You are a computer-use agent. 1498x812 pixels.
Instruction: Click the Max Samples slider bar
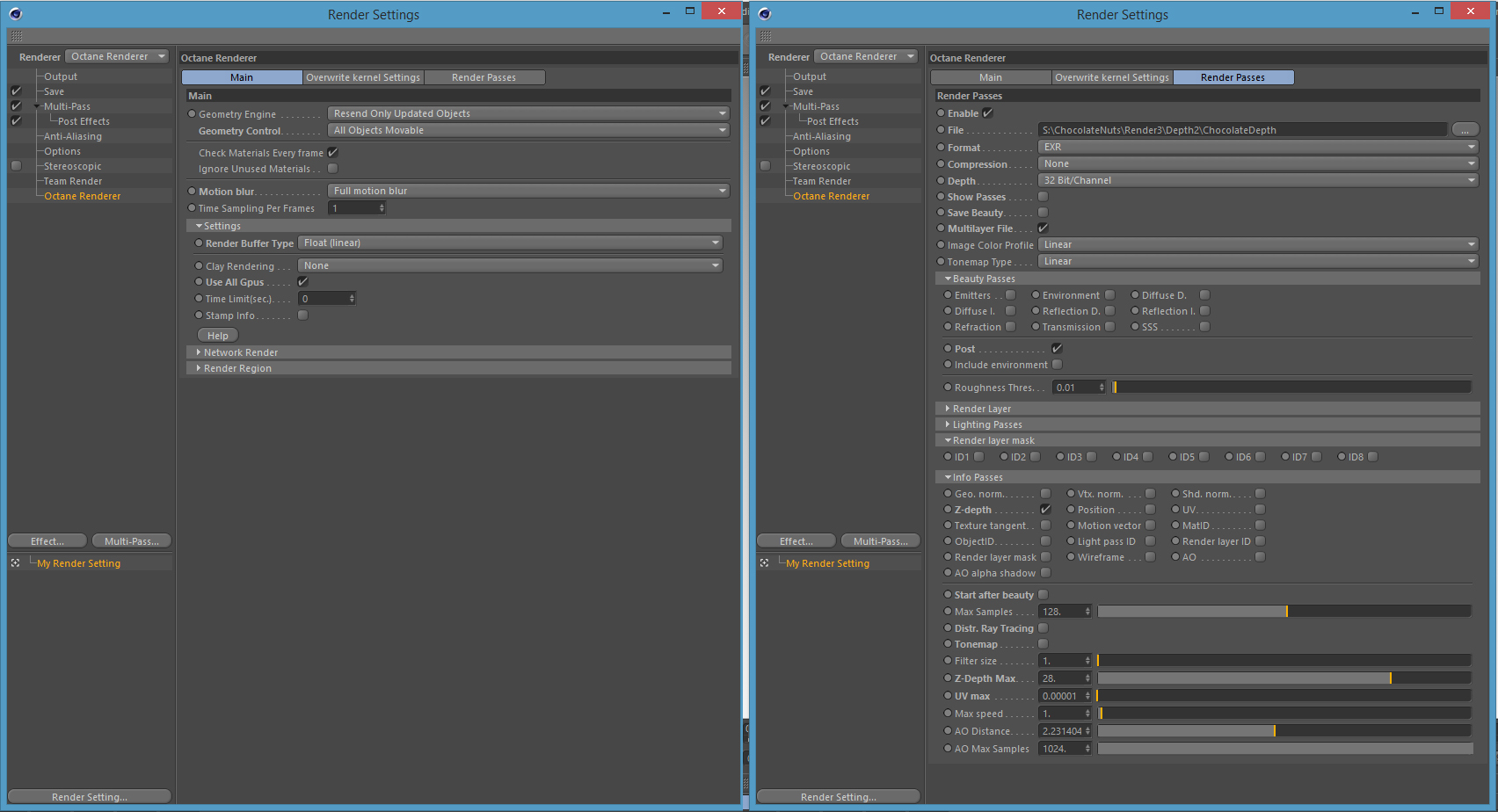tap(1284, 611)
